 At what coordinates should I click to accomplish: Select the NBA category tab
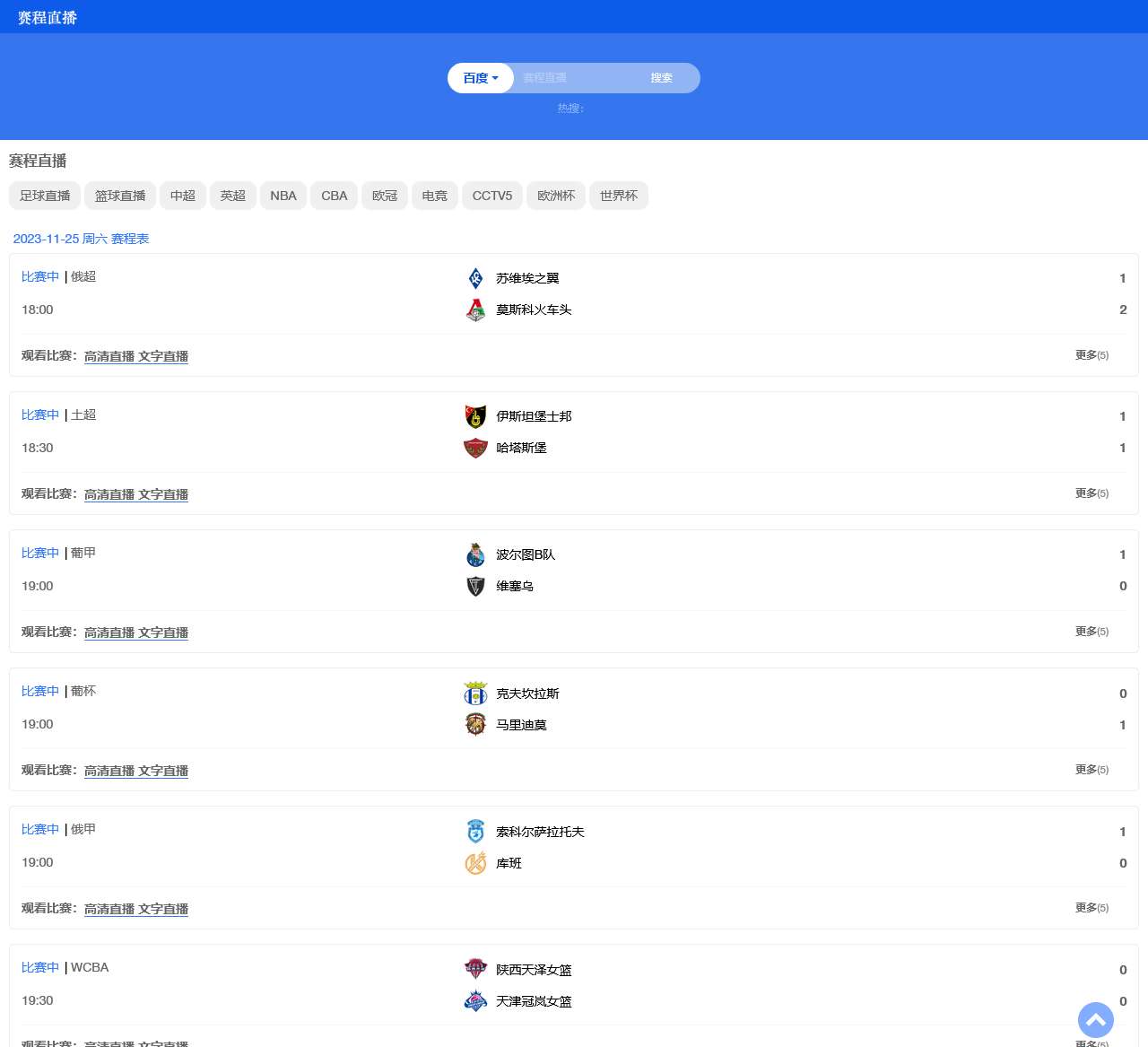pos(283,196)
